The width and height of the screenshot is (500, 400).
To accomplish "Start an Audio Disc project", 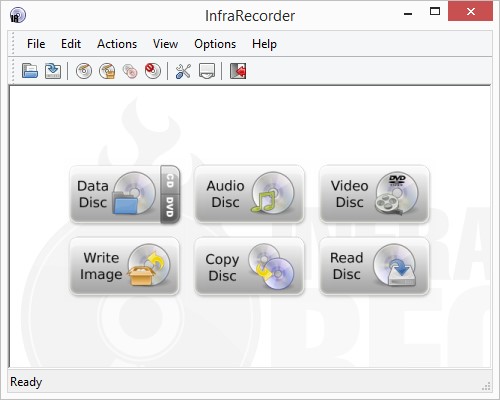I will click(249, 194).
